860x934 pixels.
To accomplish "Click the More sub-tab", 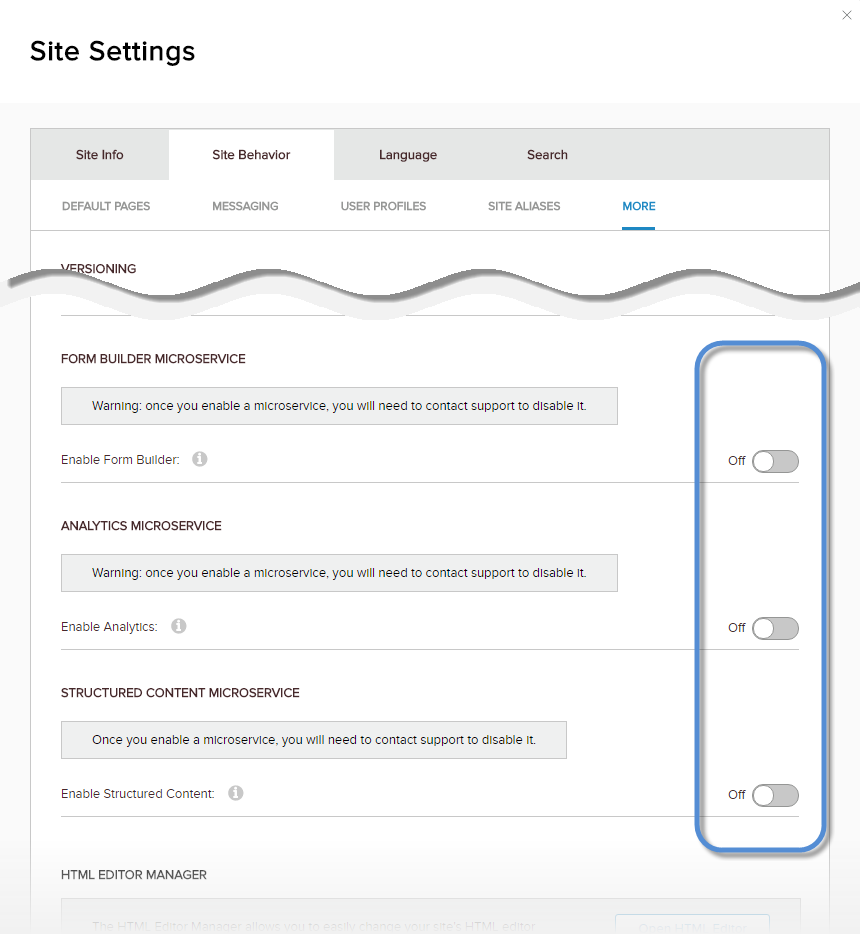I will click(639, 206).
